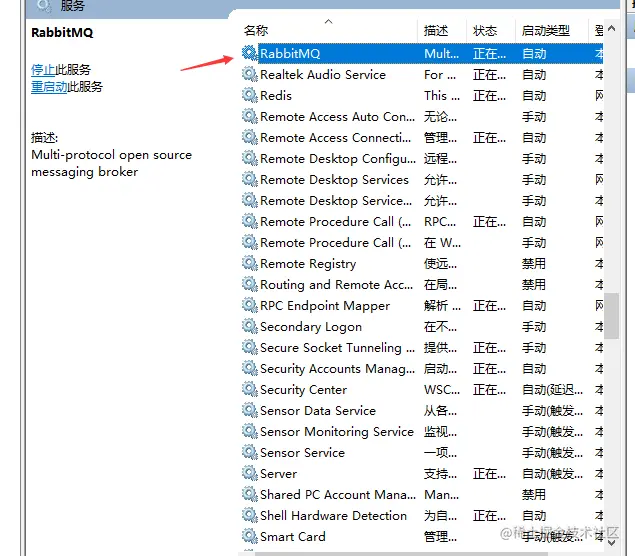Click the gear icon beside Remote Access Connecti...
The height and width of the screenshot is (556, 635).
click(x=250, y=137)
